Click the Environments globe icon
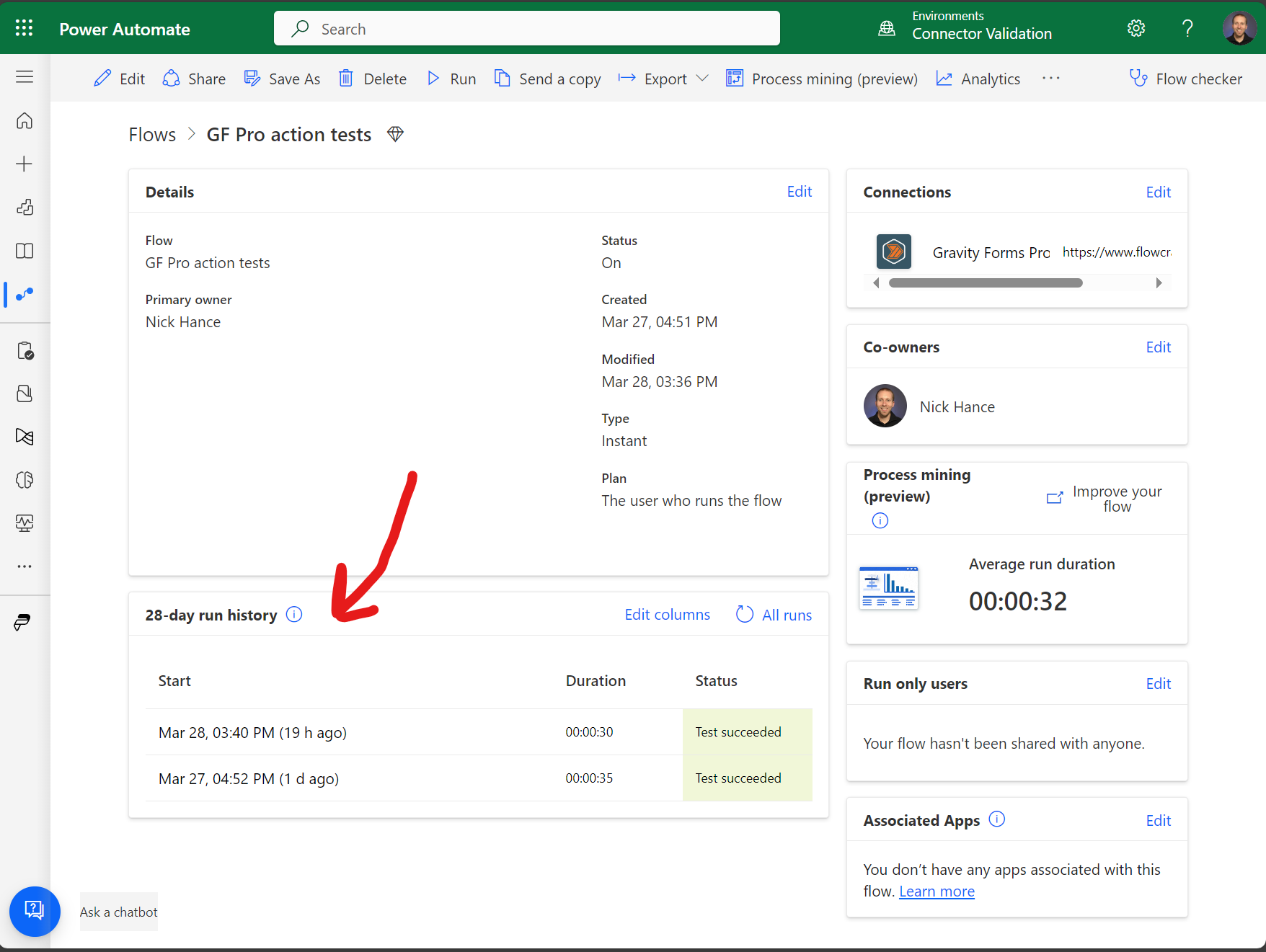The height and width of the screenshot is (952, 1266). click(887, 28)
